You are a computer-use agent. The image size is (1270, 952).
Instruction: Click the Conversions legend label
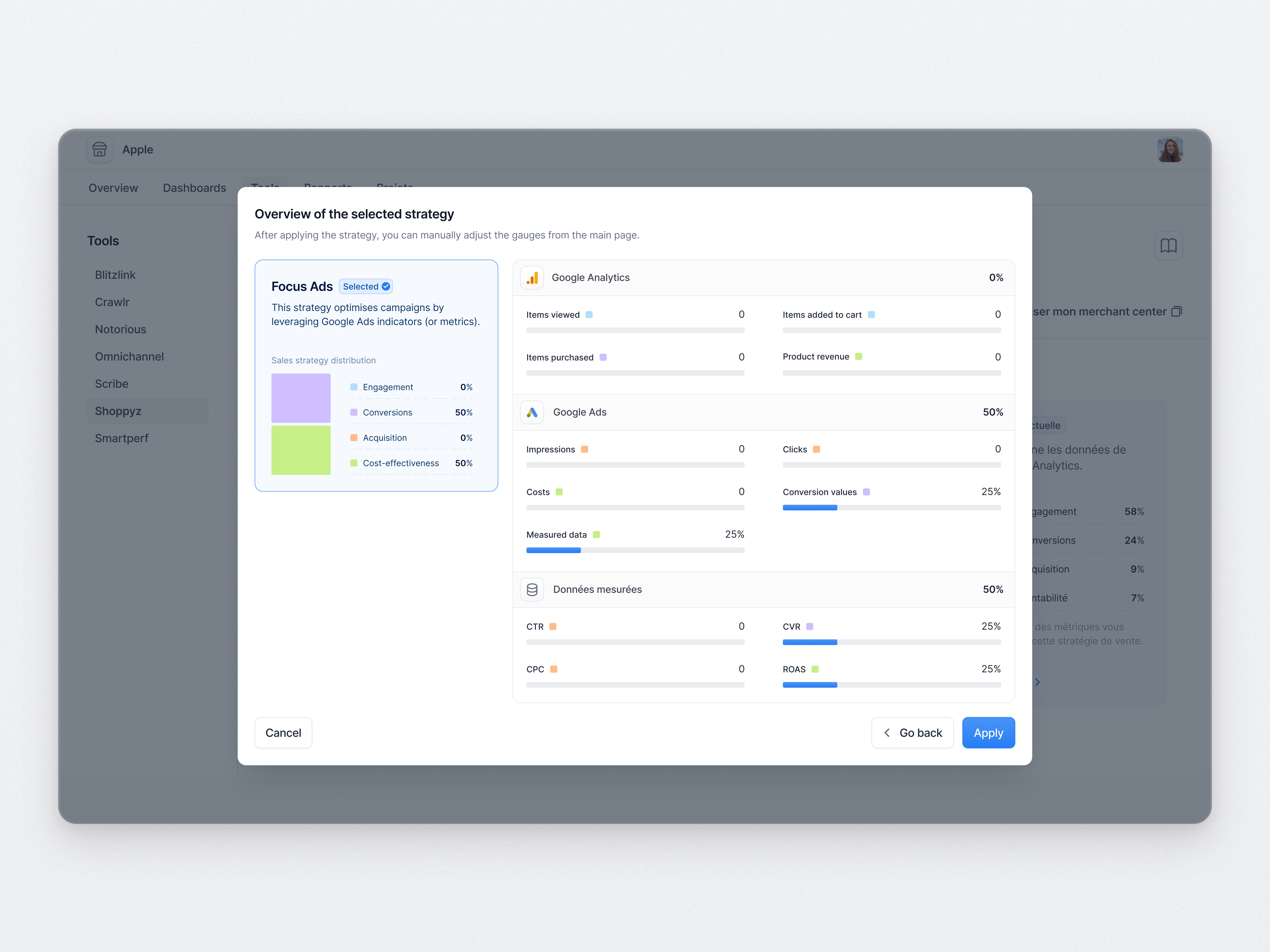[x=388, y=413]
